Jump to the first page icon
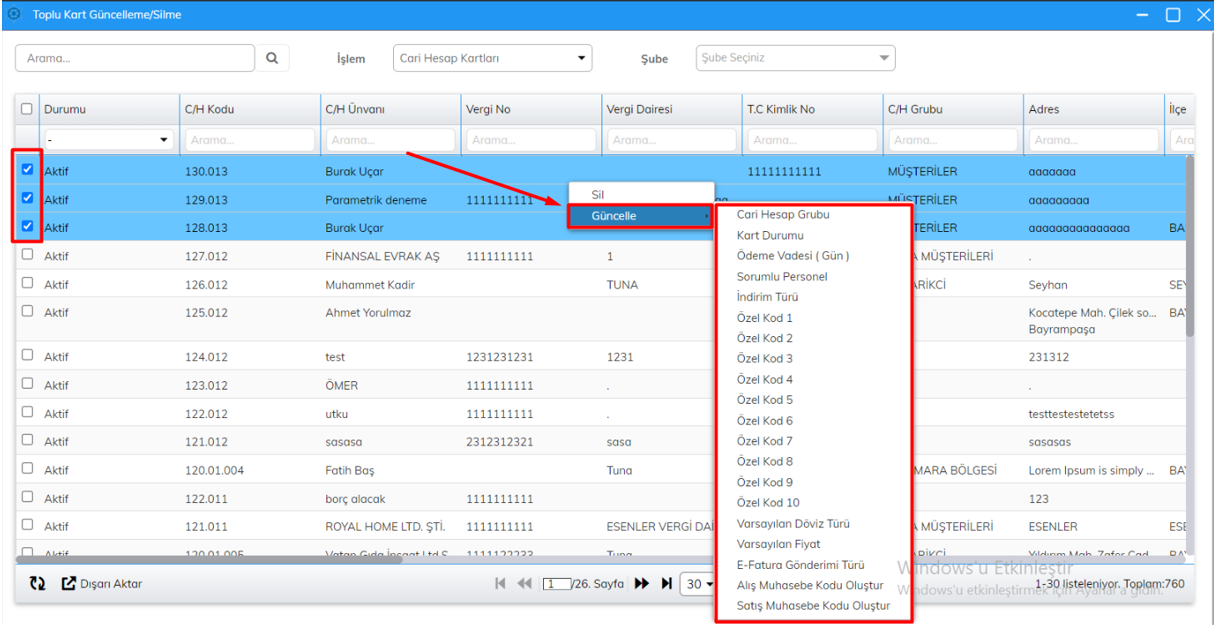 [500, 584]
